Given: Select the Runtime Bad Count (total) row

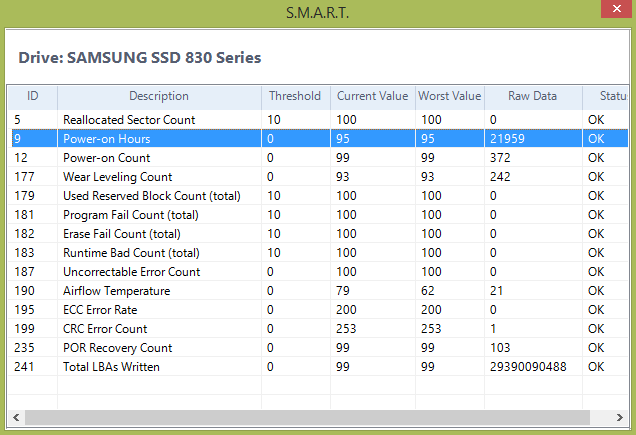Looking at the screenshot, I should click(318, 253).
